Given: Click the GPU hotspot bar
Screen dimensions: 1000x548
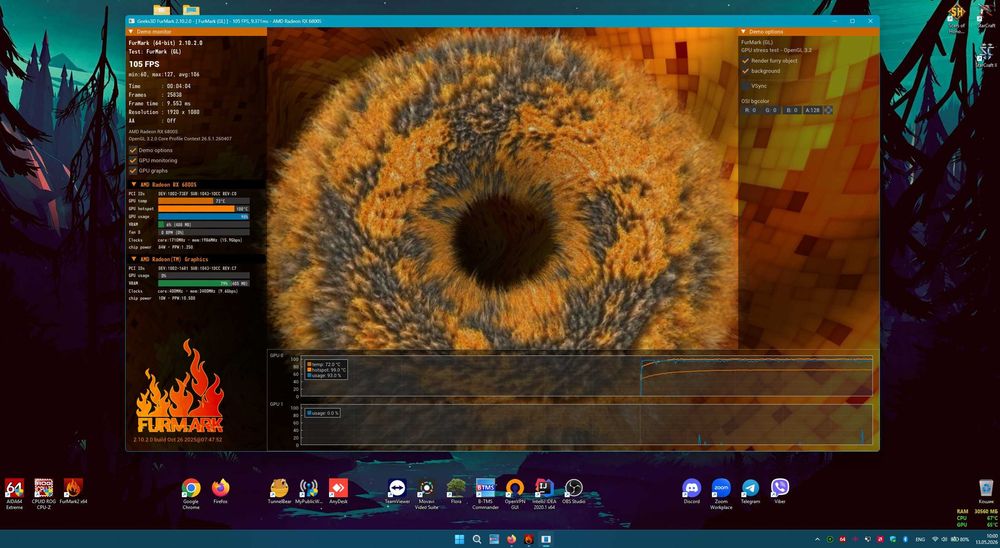Looking at the screenshot, I should (203, 209).
